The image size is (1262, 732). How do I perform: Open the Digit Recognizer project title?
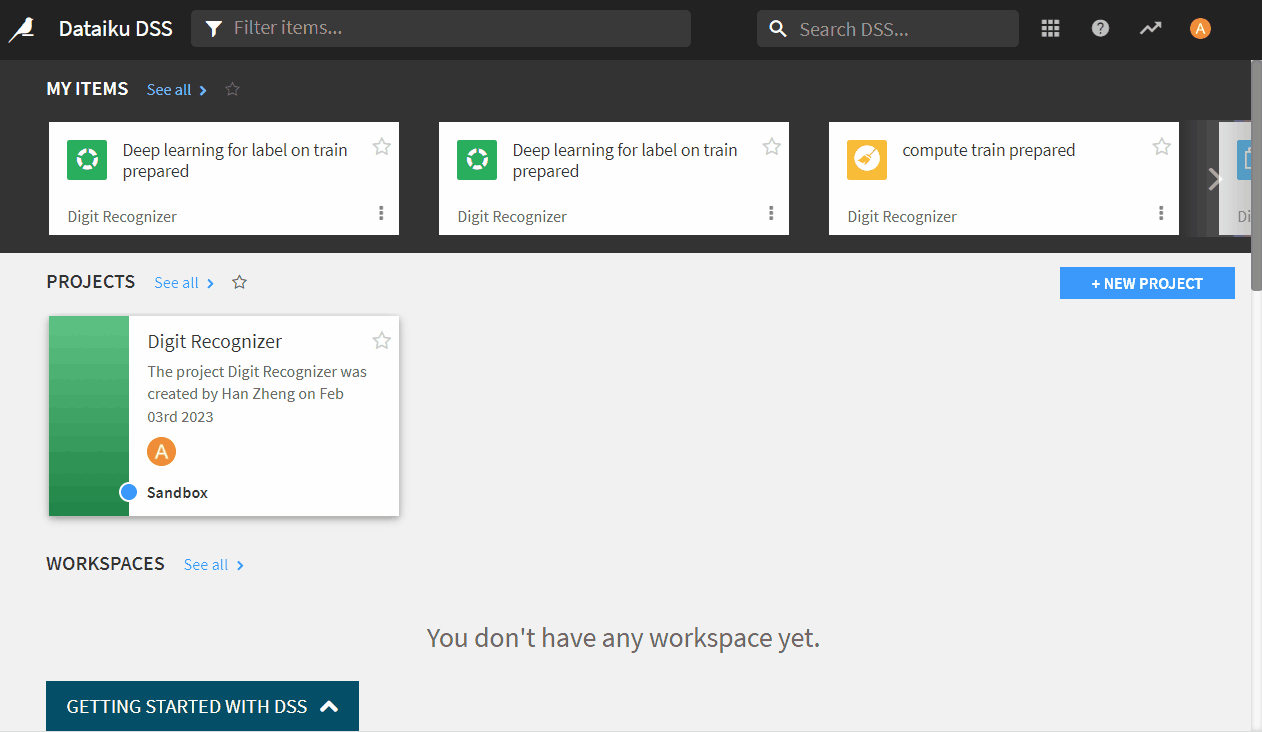pyautogui.click(x=215, y=342)
